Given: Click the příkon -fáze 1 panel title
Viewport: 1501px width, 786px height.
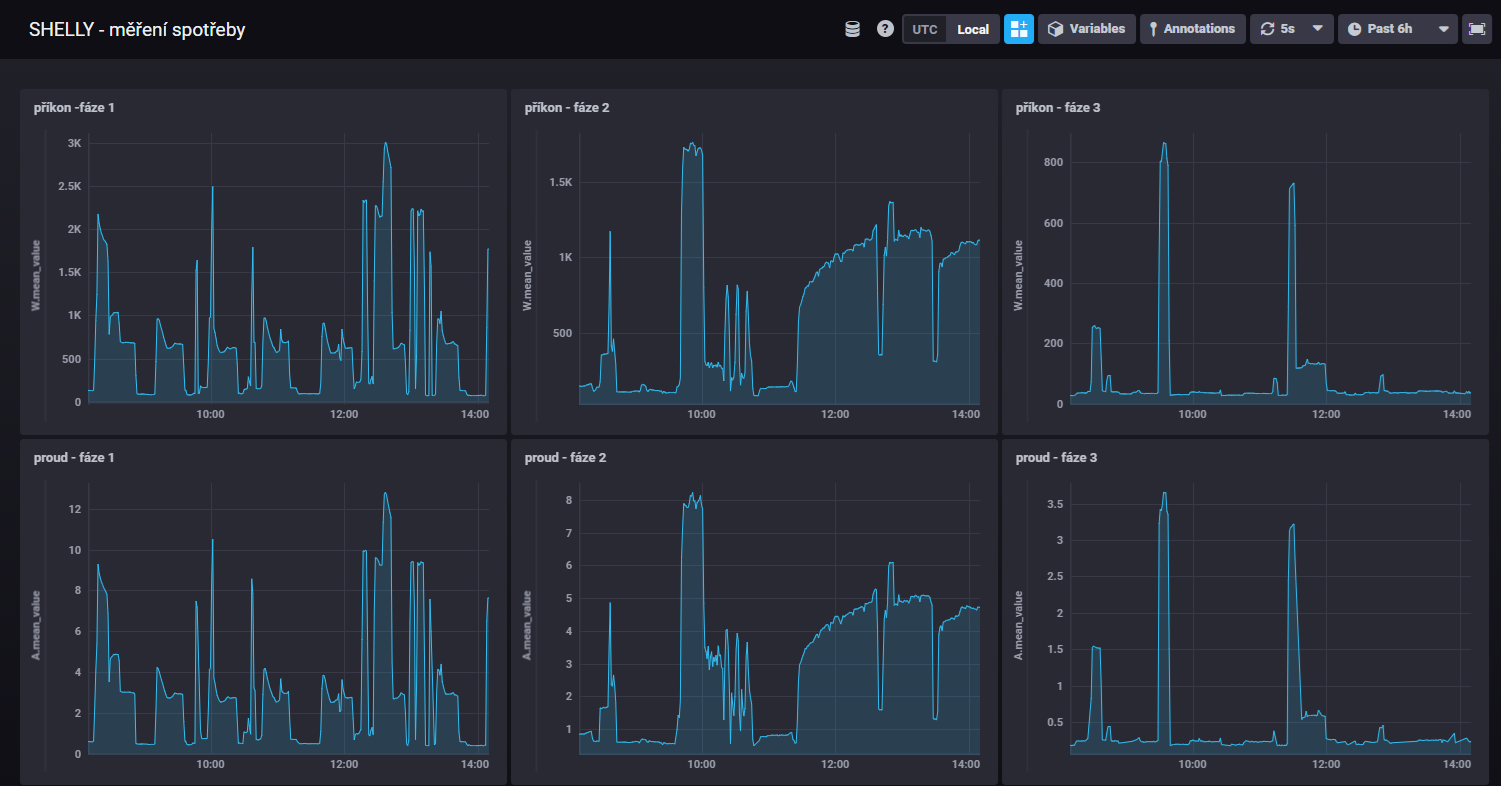Looking at the screenshot, I should pyautogui.click(x=74, y=107).
